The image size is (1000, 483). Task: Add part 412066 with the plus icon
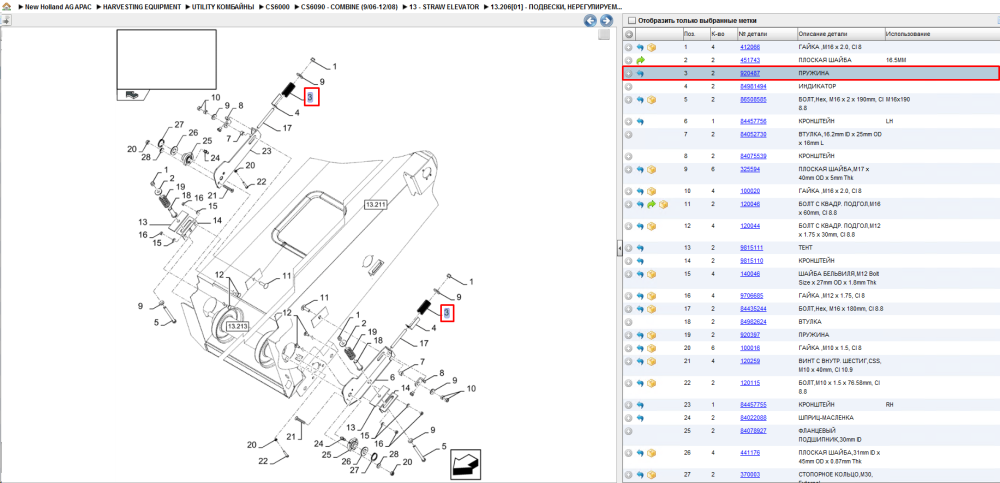pos(629,48)
